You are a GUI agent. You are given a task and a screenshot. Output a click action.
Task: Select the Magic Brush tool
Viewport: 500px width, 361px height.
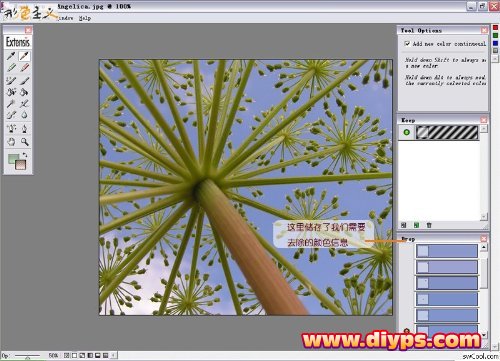point(11,80)
